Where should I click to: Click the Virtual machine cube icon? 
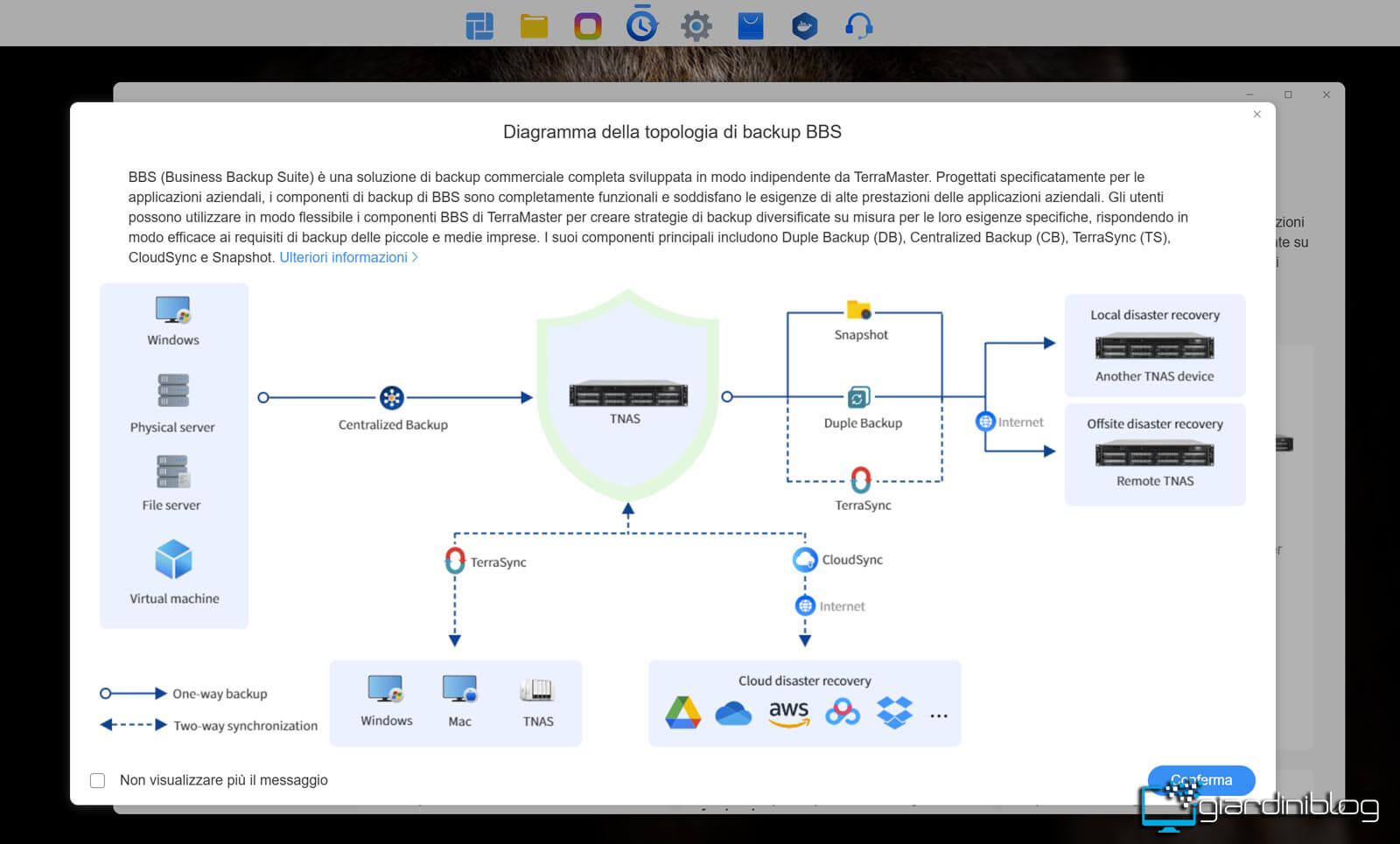tap(173, 560)
